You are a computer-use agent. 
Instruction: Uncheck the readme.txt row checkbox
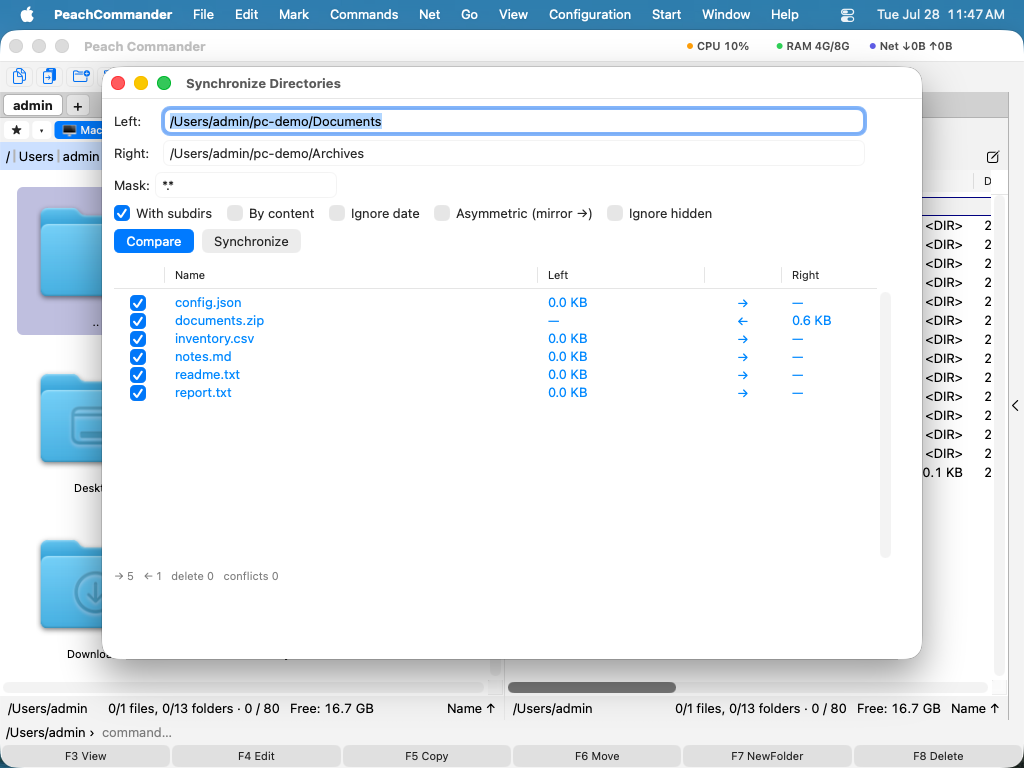coord(138,375)
